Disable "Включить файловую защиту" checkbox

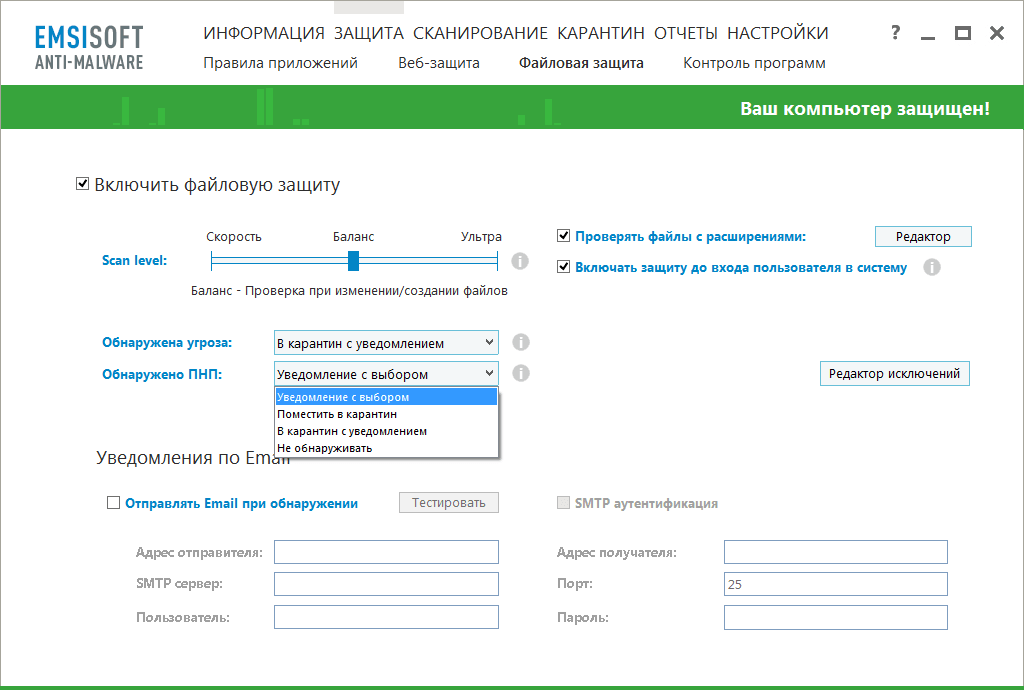(82, 184)
